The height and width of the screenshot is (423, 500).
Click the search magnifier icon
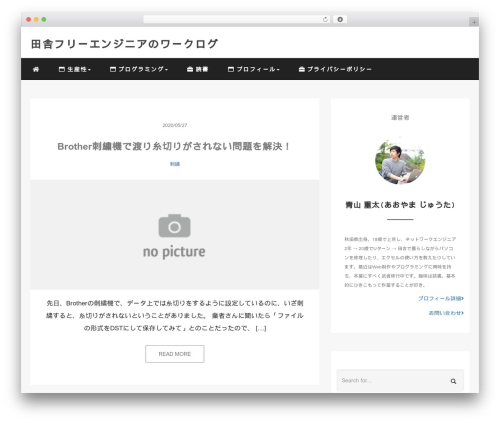(x=453, y=381)
